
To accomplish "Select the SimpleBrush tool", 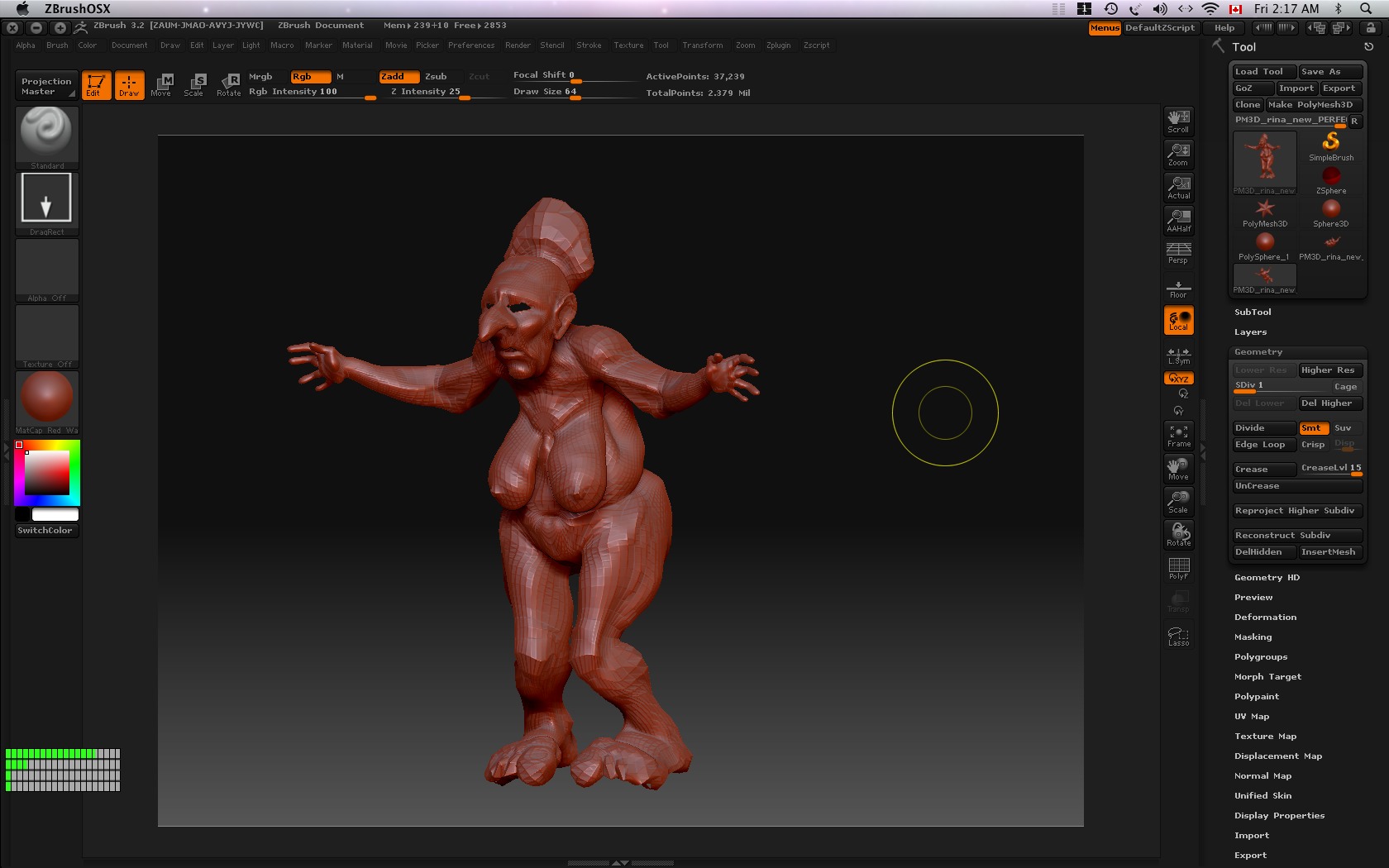I will pos(1331,146).
